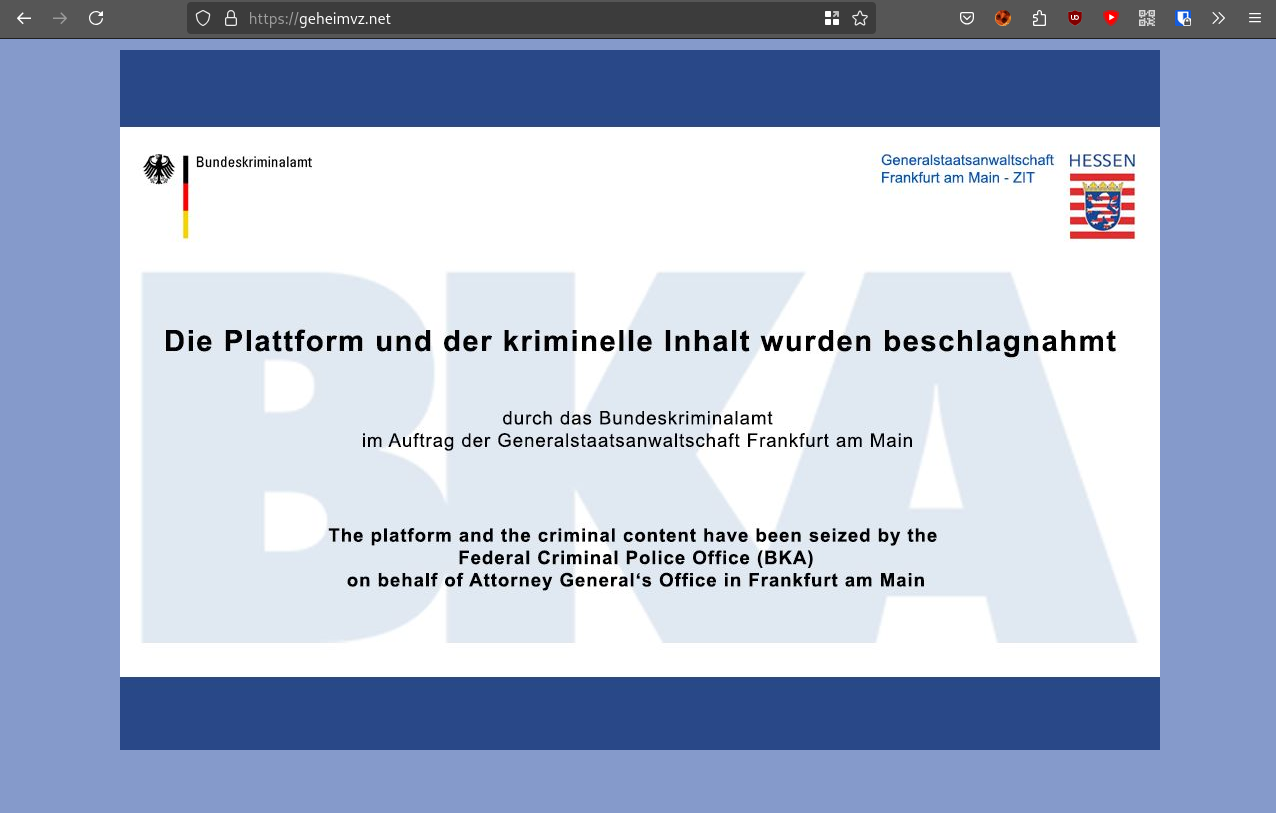Screen dimensions: 1276x813
Task: Click the Bundeskriminalamt eagle logo
Action: [159, 169]
